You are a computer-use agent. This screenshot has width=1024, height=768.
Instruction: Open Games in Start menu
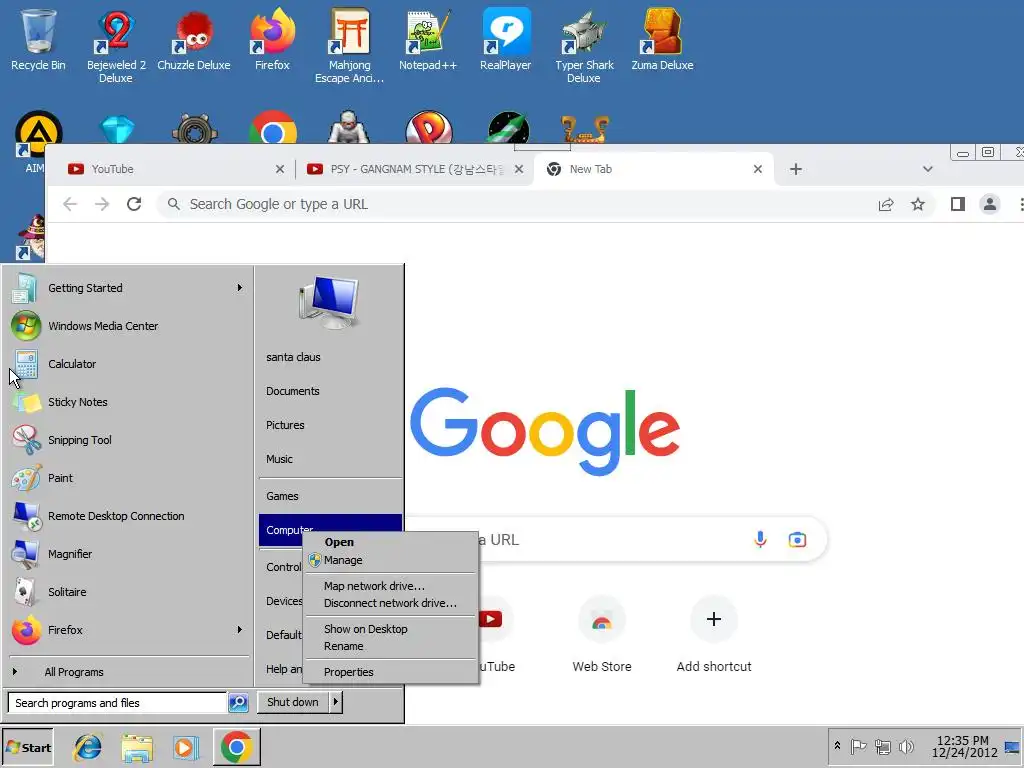tap(330, 496)
